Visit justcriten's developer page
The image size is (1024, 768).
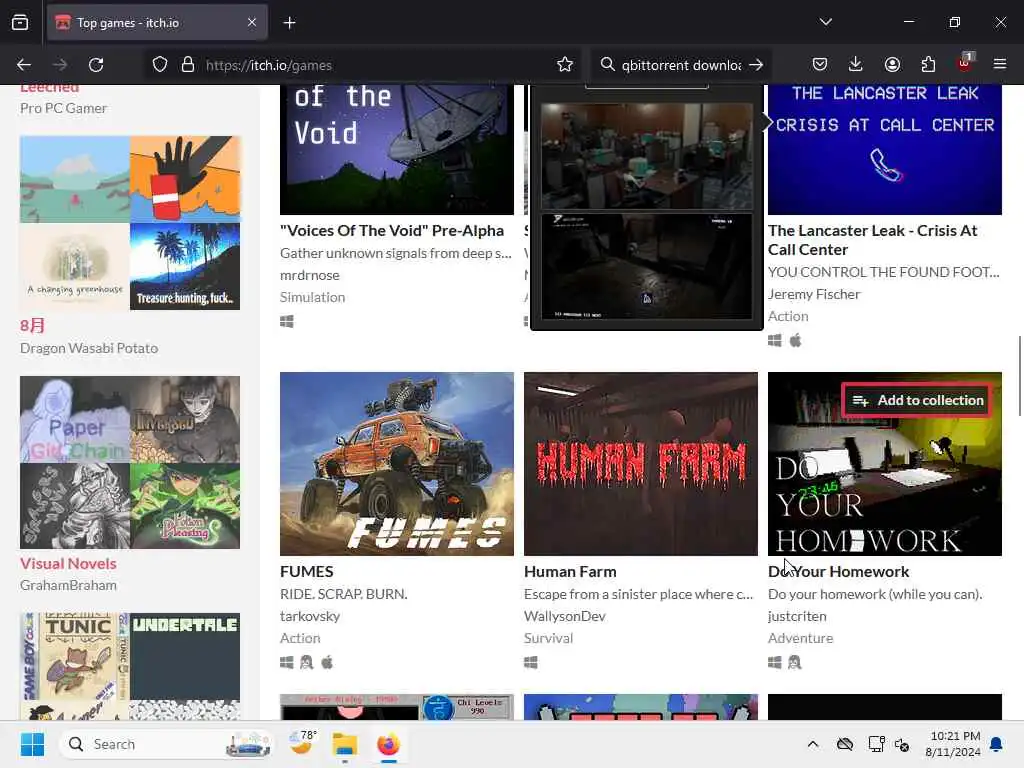(797, 616)
